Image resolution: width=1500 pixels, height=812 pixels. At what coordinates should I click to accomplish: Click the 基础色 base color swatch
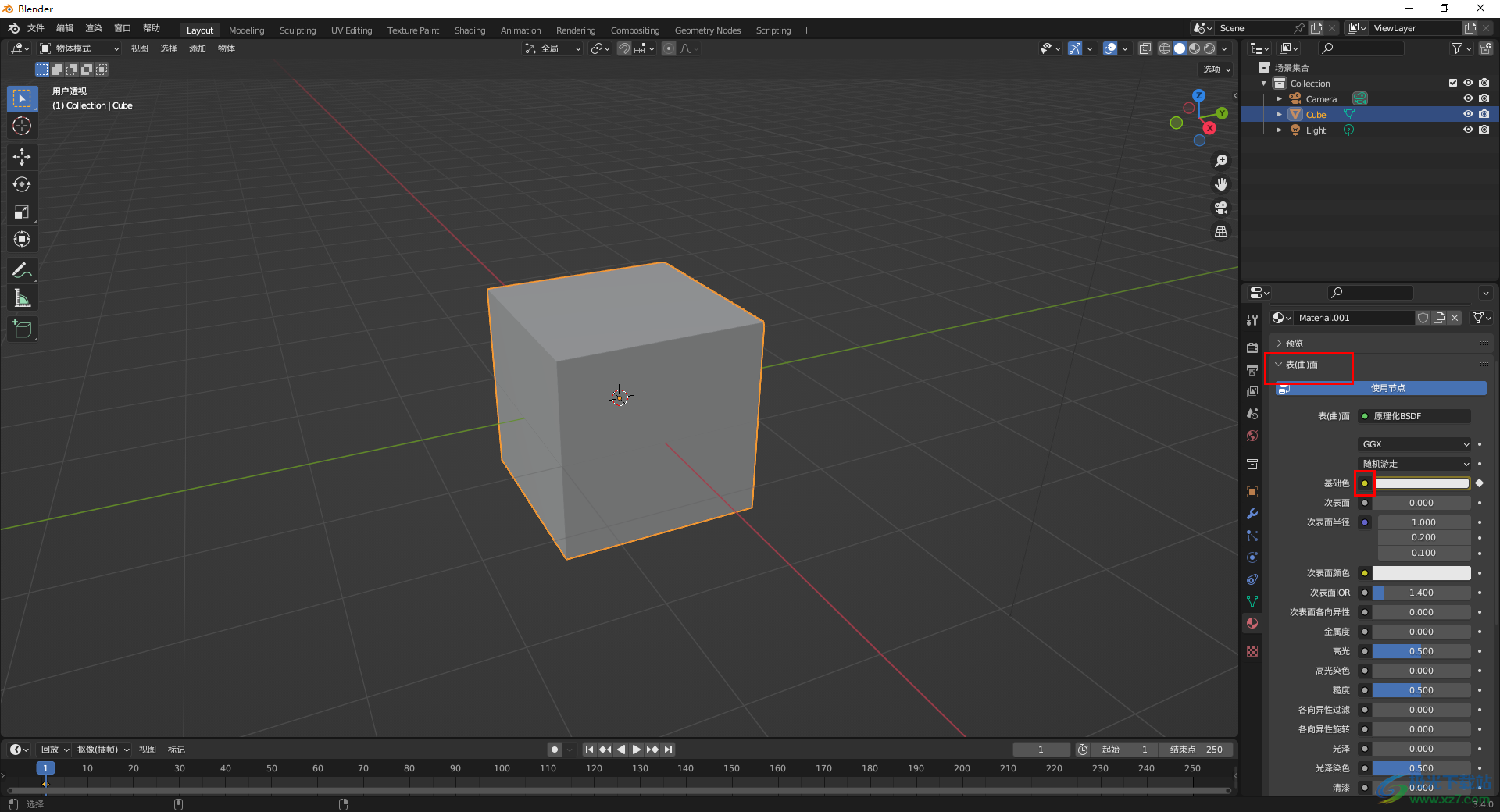click(x=1421, y=483)
